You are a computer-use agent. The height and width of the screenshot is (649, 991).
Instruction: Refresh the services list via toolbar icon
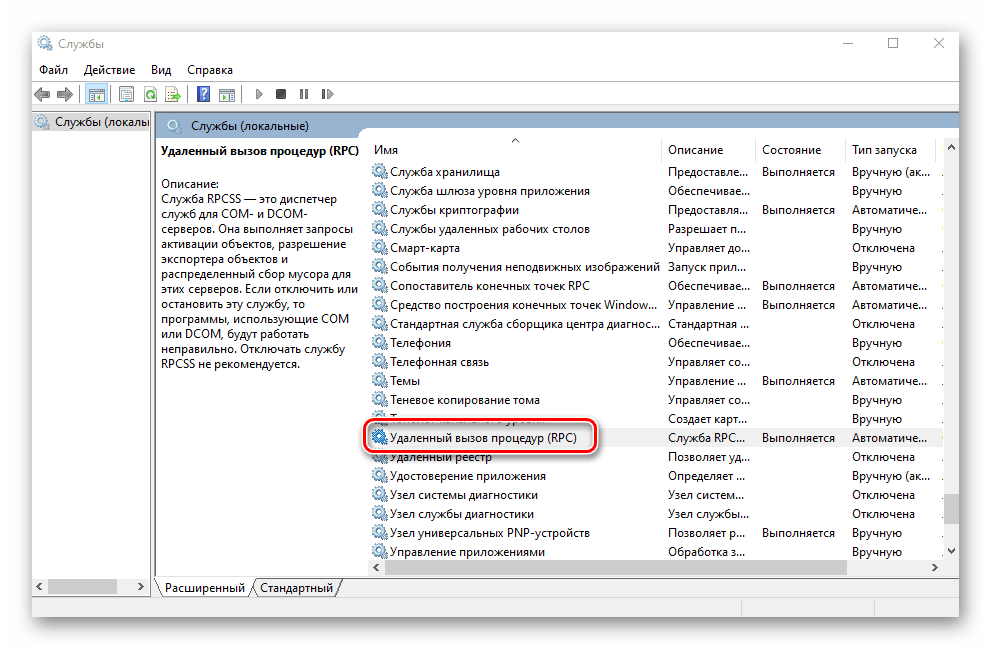(x=150, y=95)
